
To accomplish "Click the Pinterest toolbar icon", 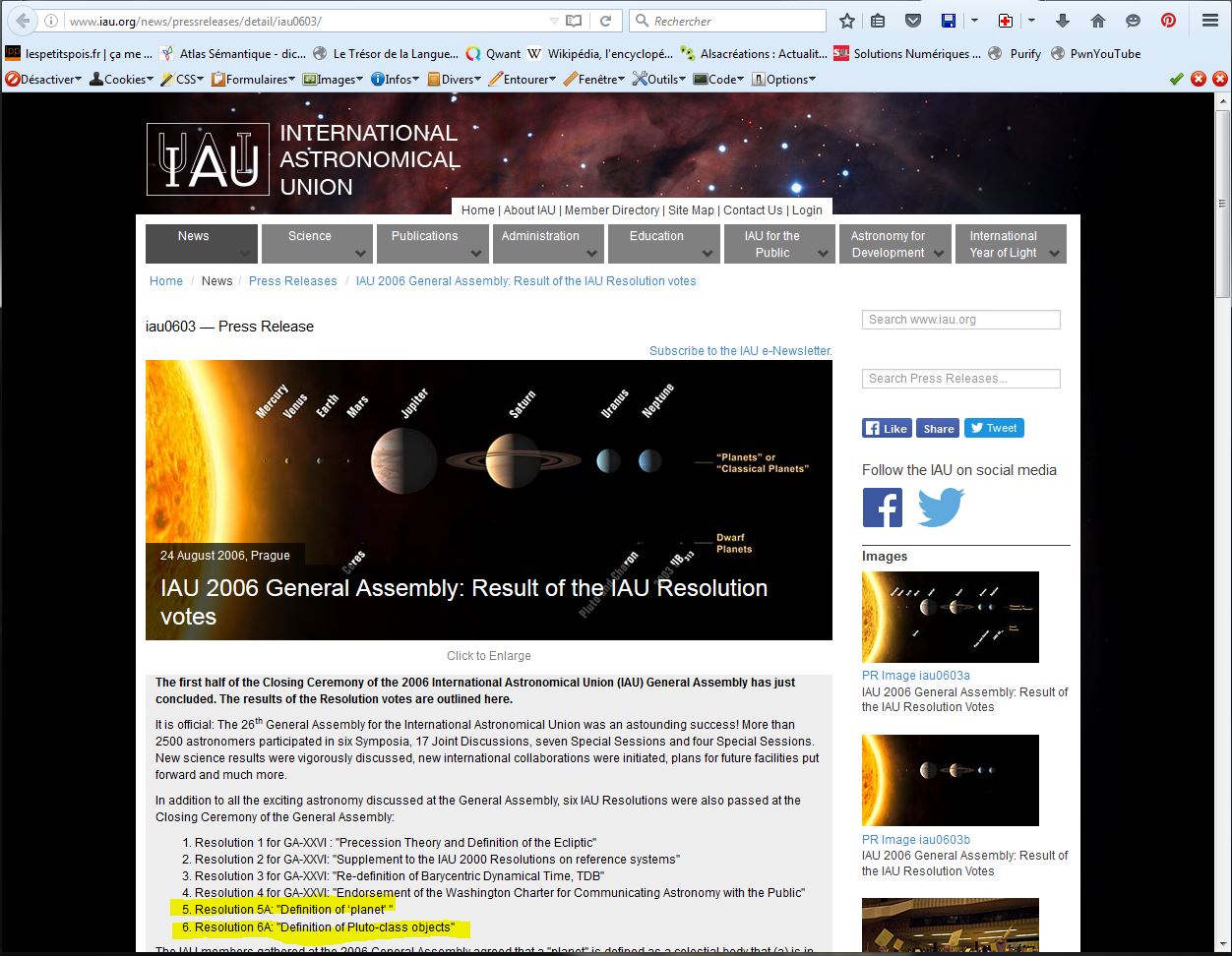I will [x=1168, y=21].
